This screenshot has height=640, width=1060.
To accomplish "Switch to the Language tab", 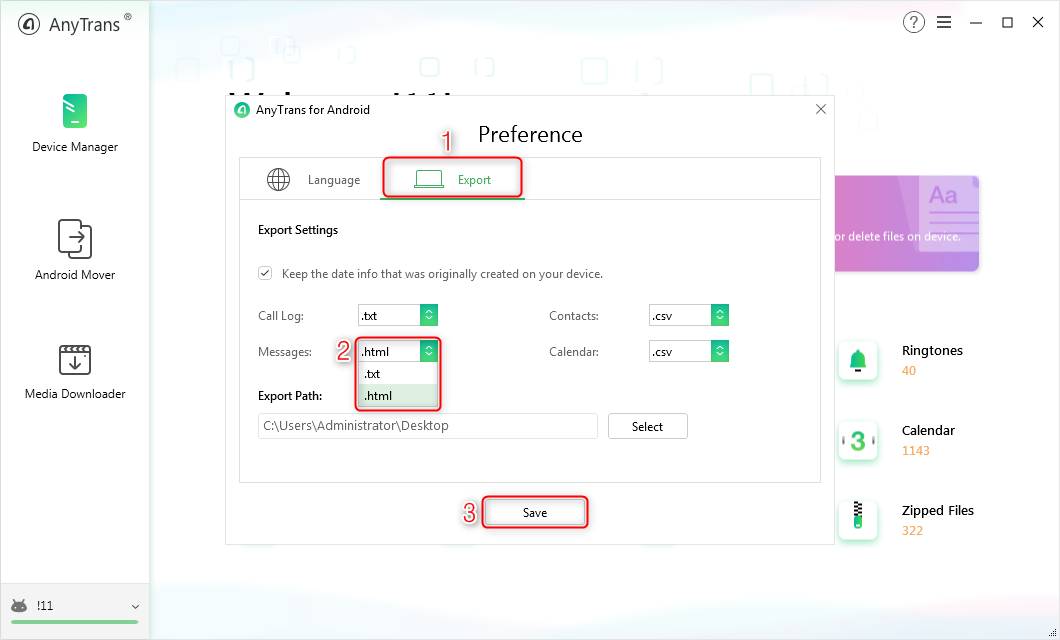I will (313, 180).
